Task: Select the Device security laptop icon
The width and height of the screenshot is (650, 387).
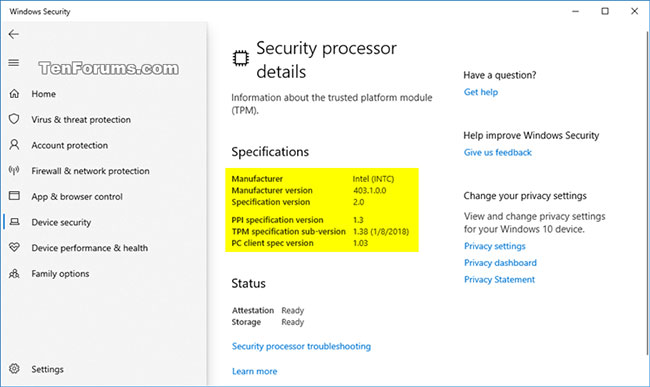Action: pos(14,222)
